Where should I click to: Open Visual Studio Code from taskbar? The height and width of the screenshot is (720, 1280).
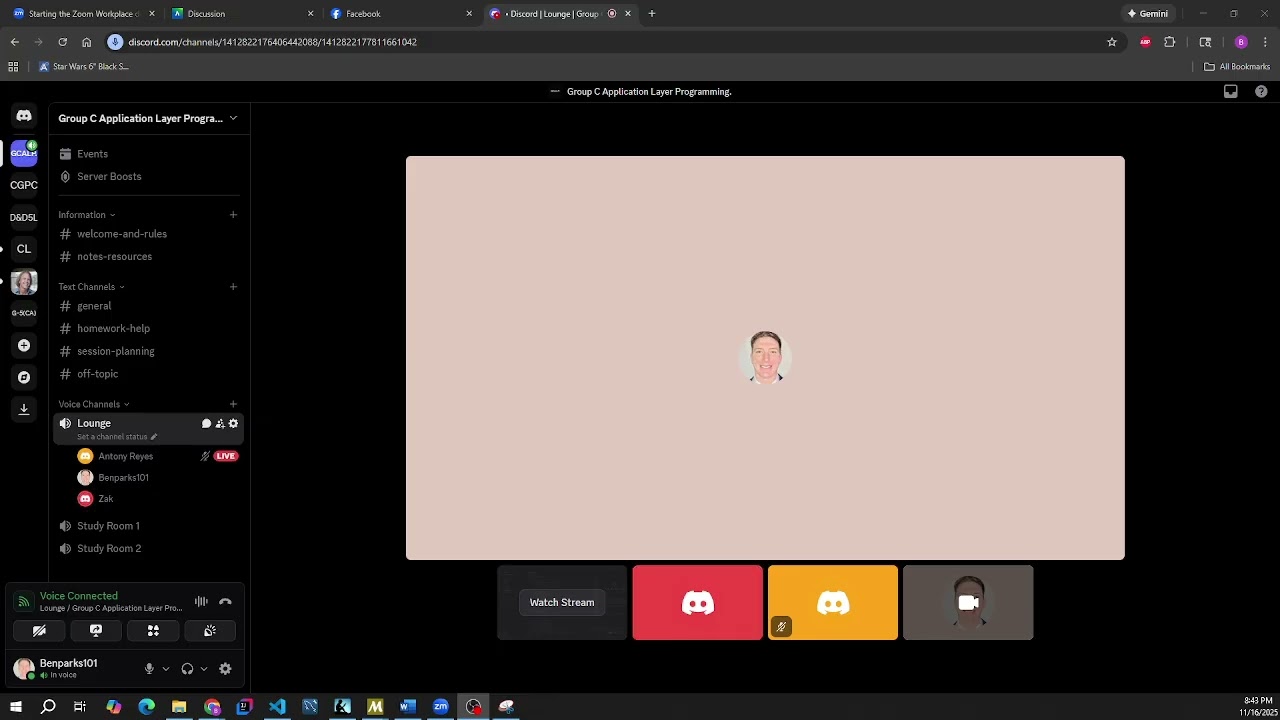pyautogui.click(x=277, y=707)
